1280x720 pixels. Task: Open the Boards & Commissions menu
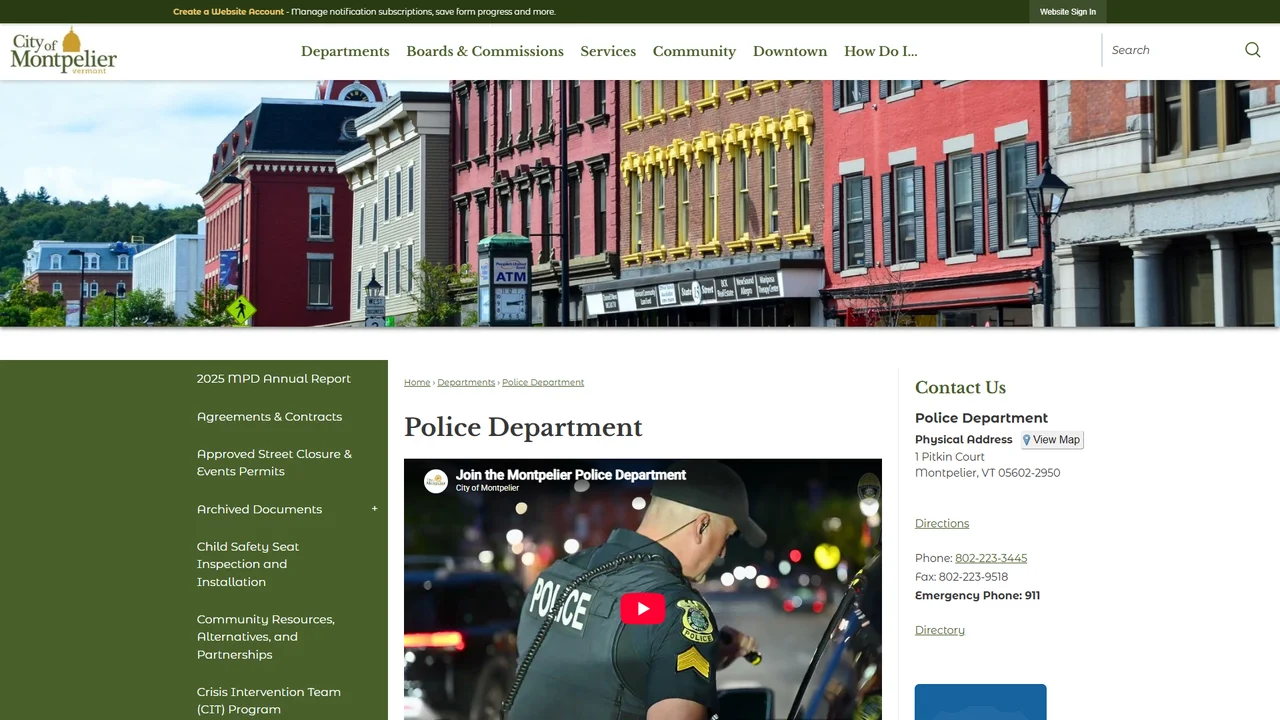[x=485, y=51]
